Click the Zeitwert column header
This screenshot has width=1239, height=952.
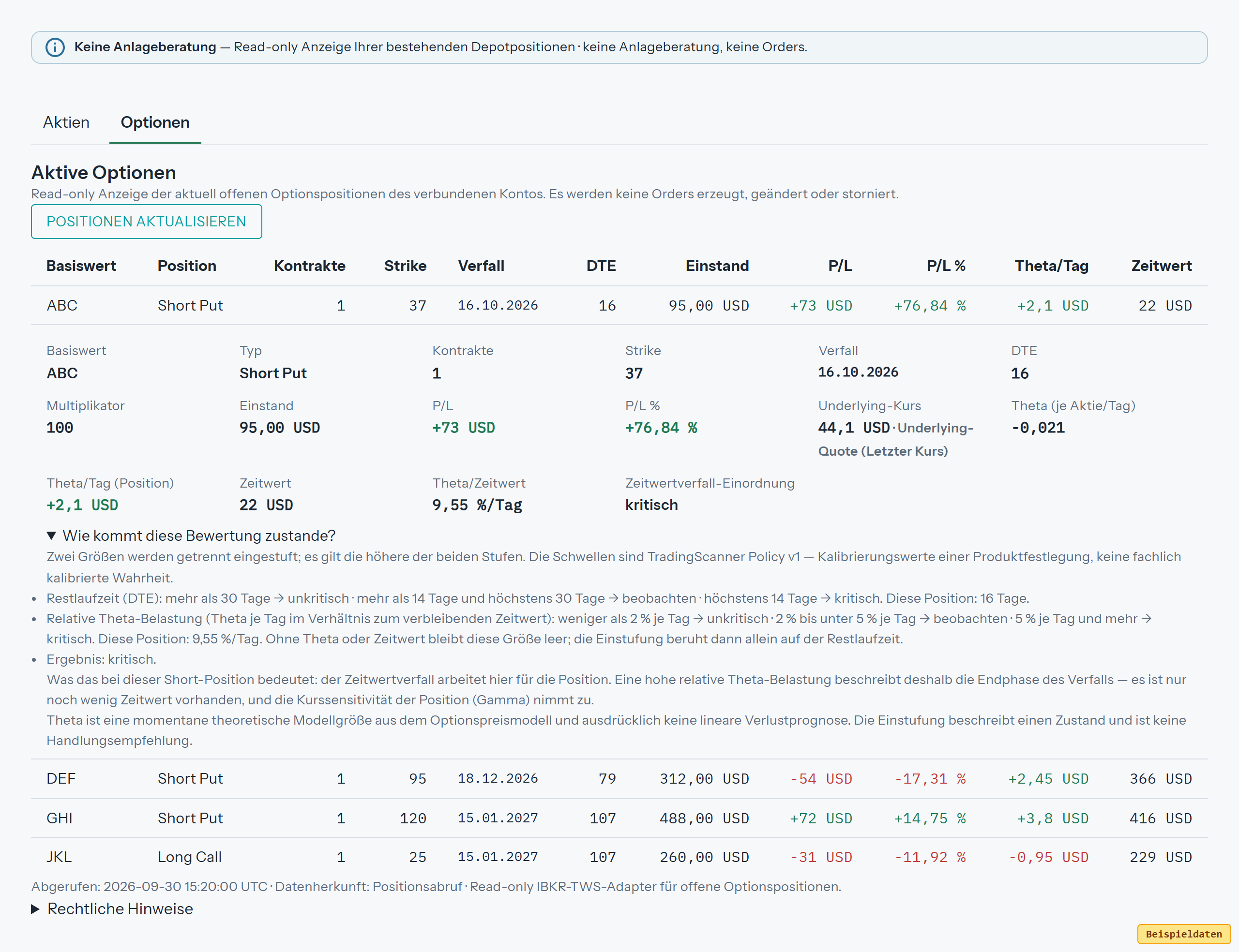click(x=1162, y=266)
